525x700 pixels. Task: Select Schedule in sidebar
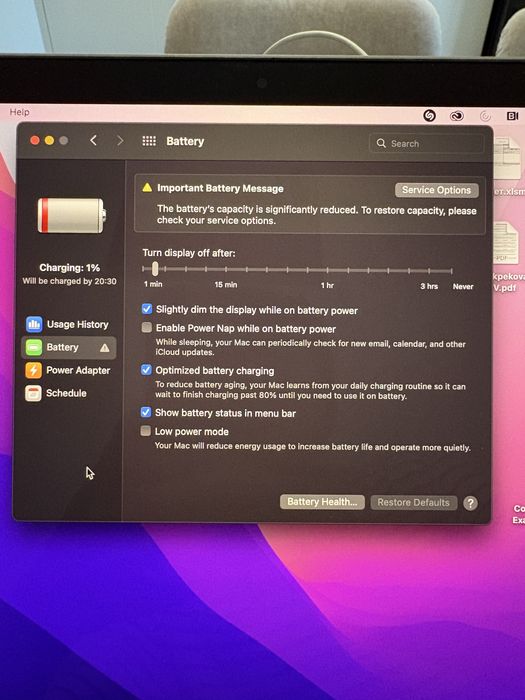[69, 393]
